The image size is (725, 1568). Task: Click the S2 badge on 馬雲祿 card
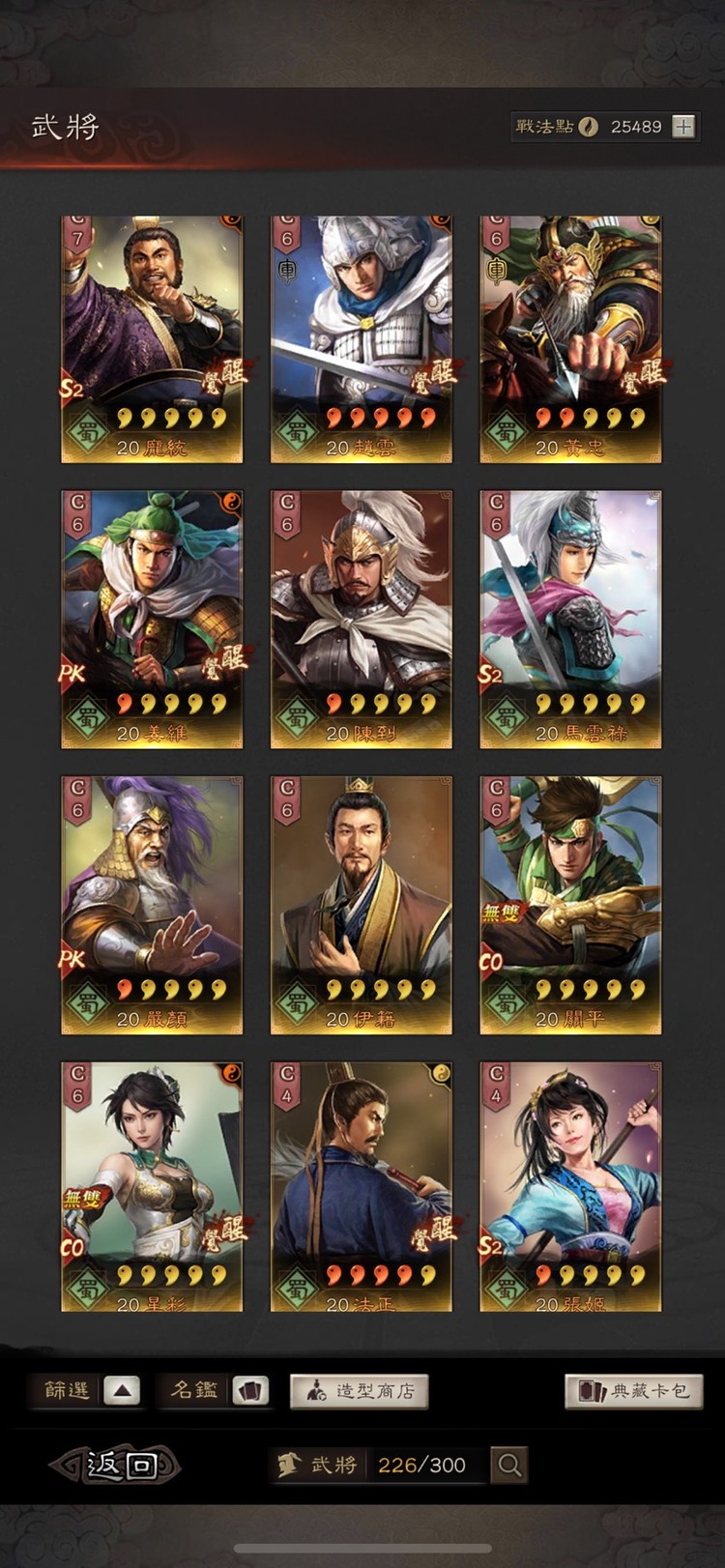click(x=492, y=674)
